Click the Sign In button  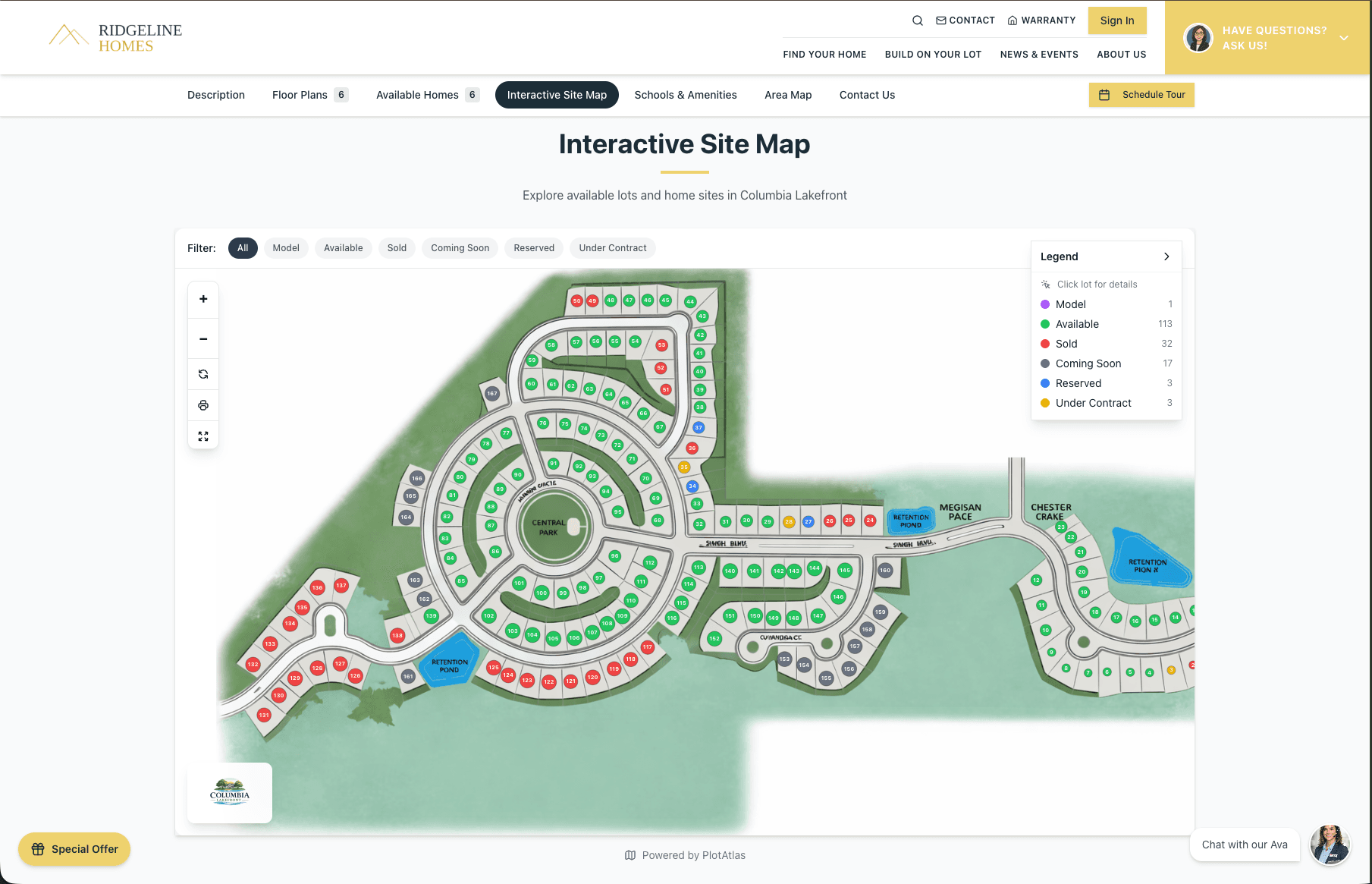(1116, 20)
